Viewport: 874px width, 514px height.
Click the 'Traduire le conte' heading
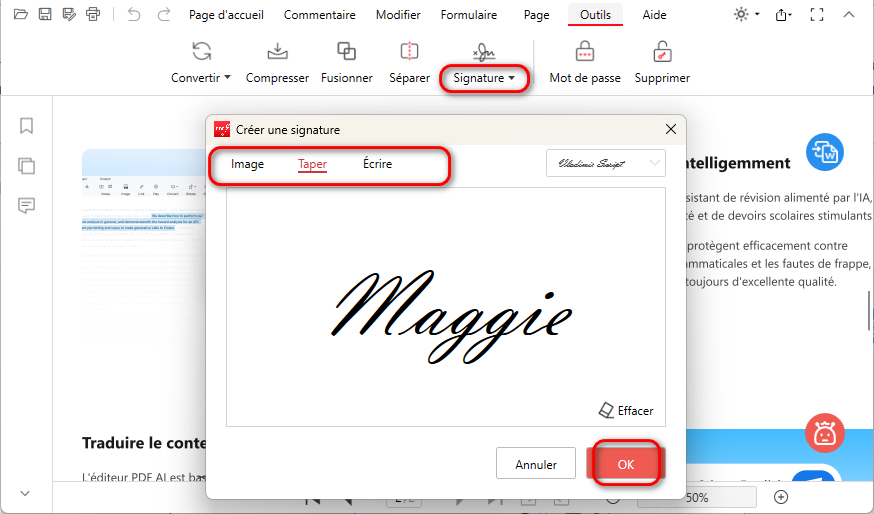[144, 443]
